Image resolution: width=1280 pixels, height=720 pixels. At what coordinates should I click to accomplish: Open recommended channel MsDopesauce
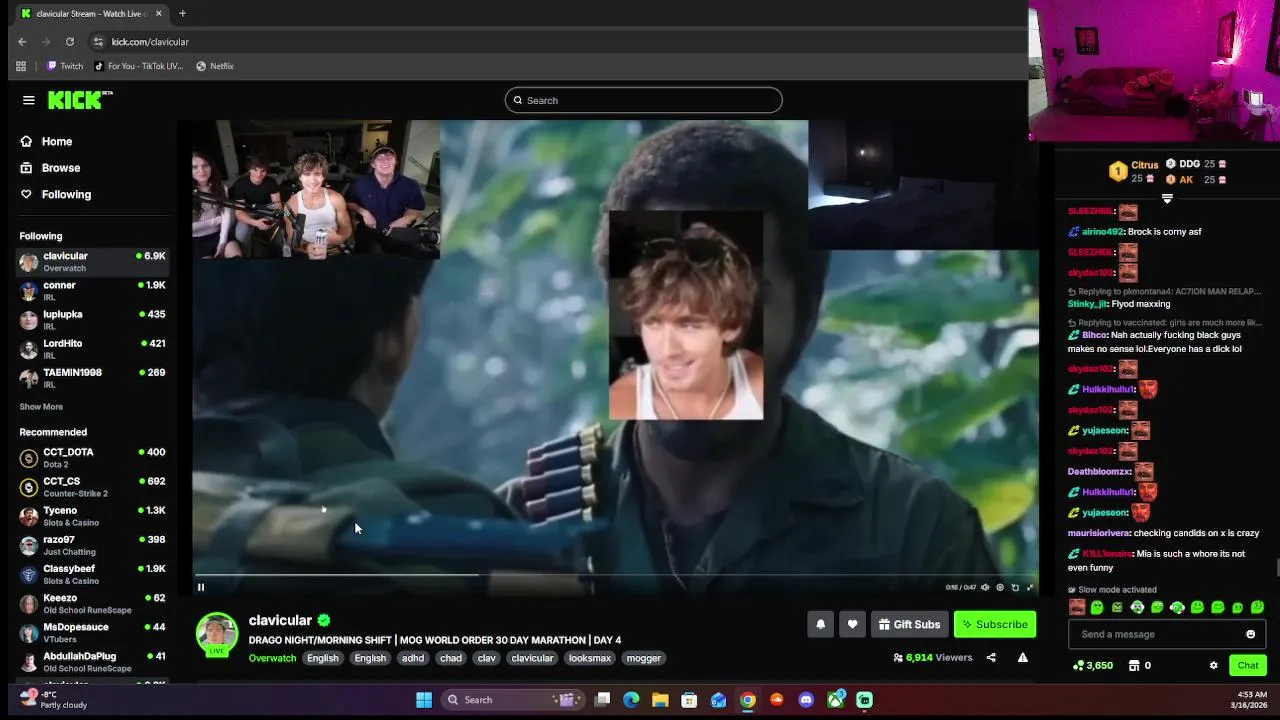point(92,632)
